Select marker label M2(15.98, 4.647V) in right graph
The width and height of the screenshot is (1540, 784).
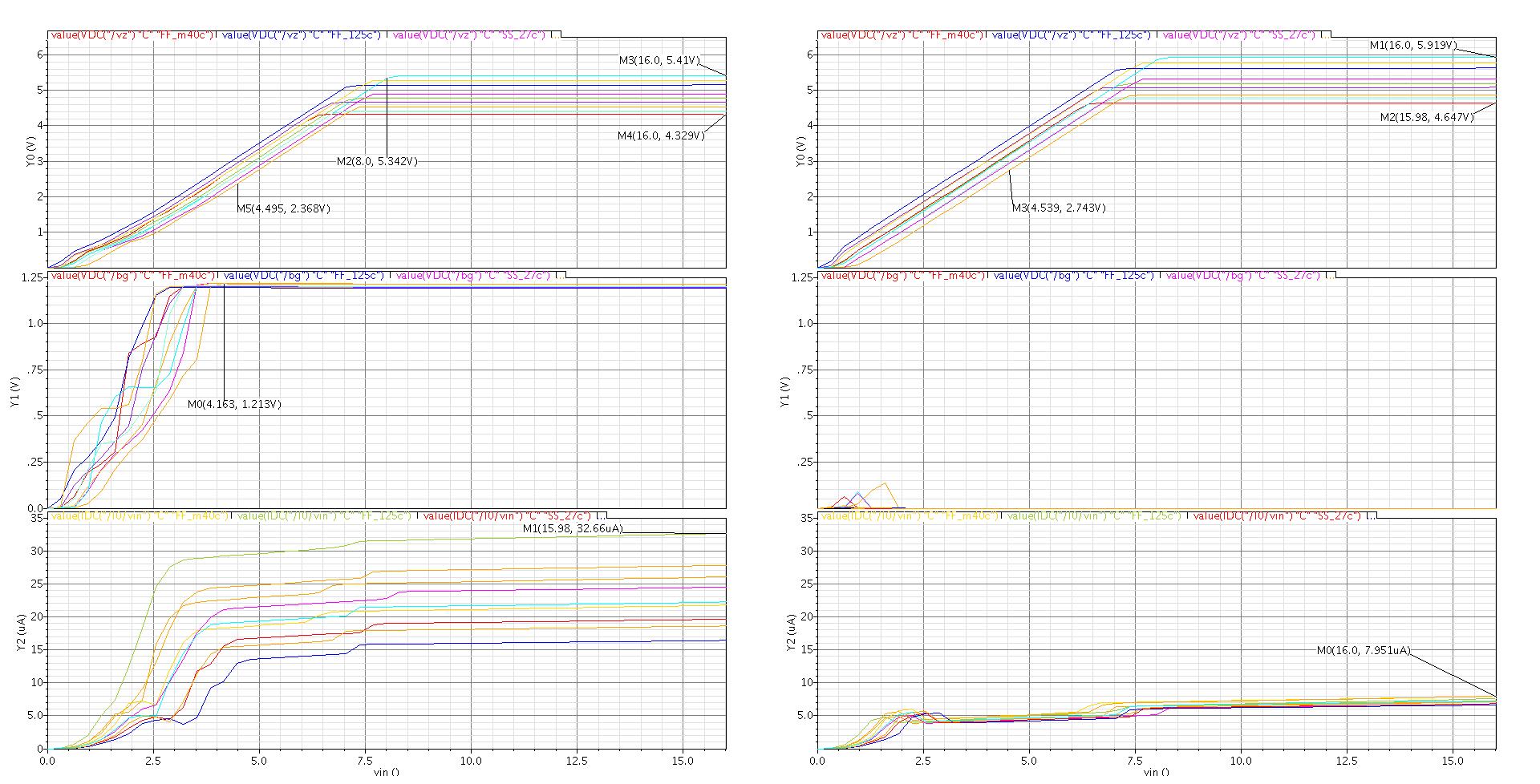point(1427,117)
